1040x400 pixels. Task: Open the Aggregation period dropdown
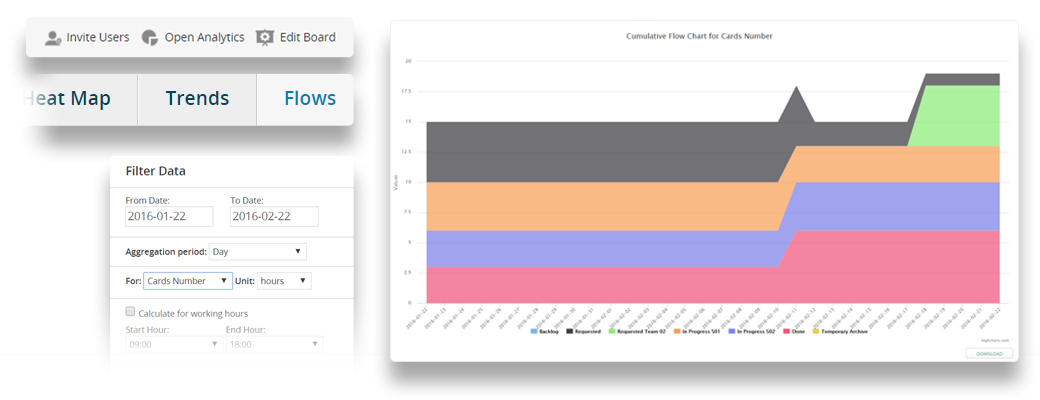click(257, 251)
